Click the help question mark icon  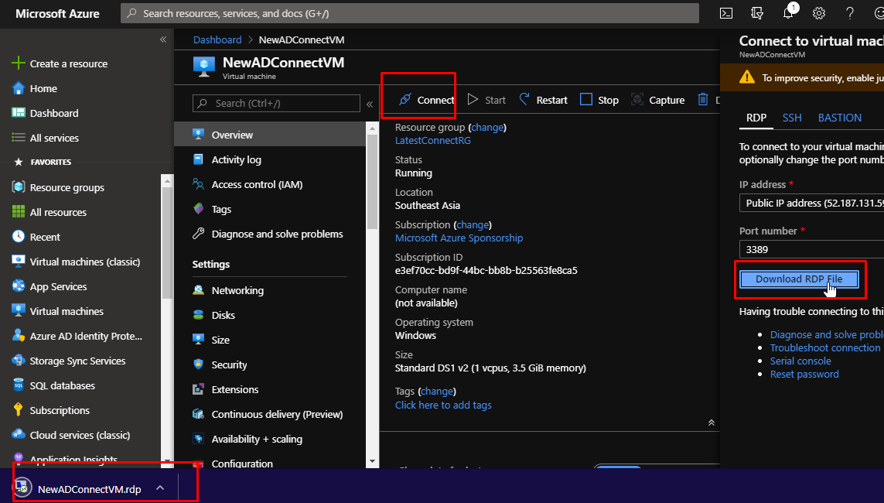(850, 14)
